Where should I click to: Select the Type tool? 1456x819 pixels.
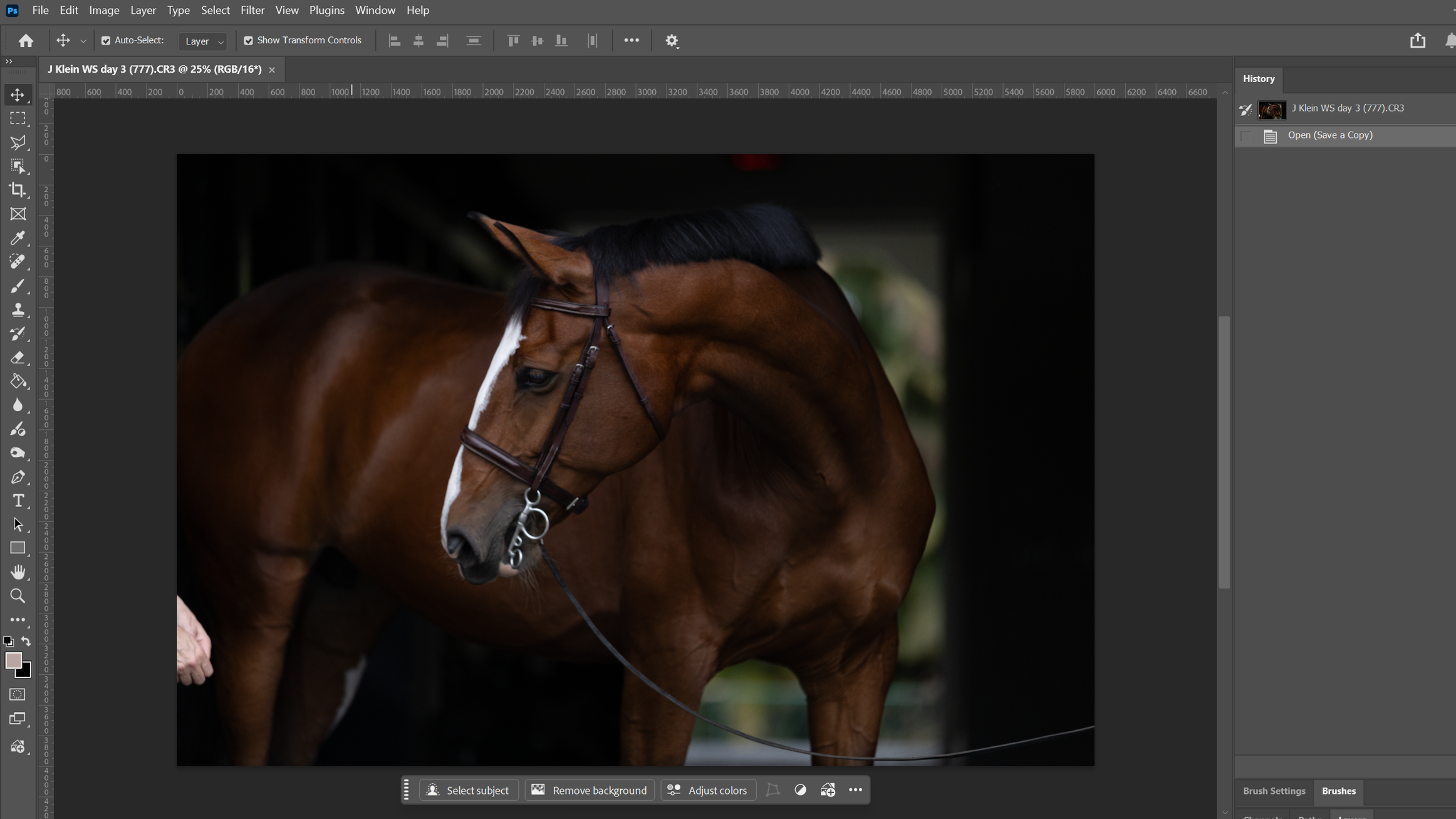tap(18, 500)
